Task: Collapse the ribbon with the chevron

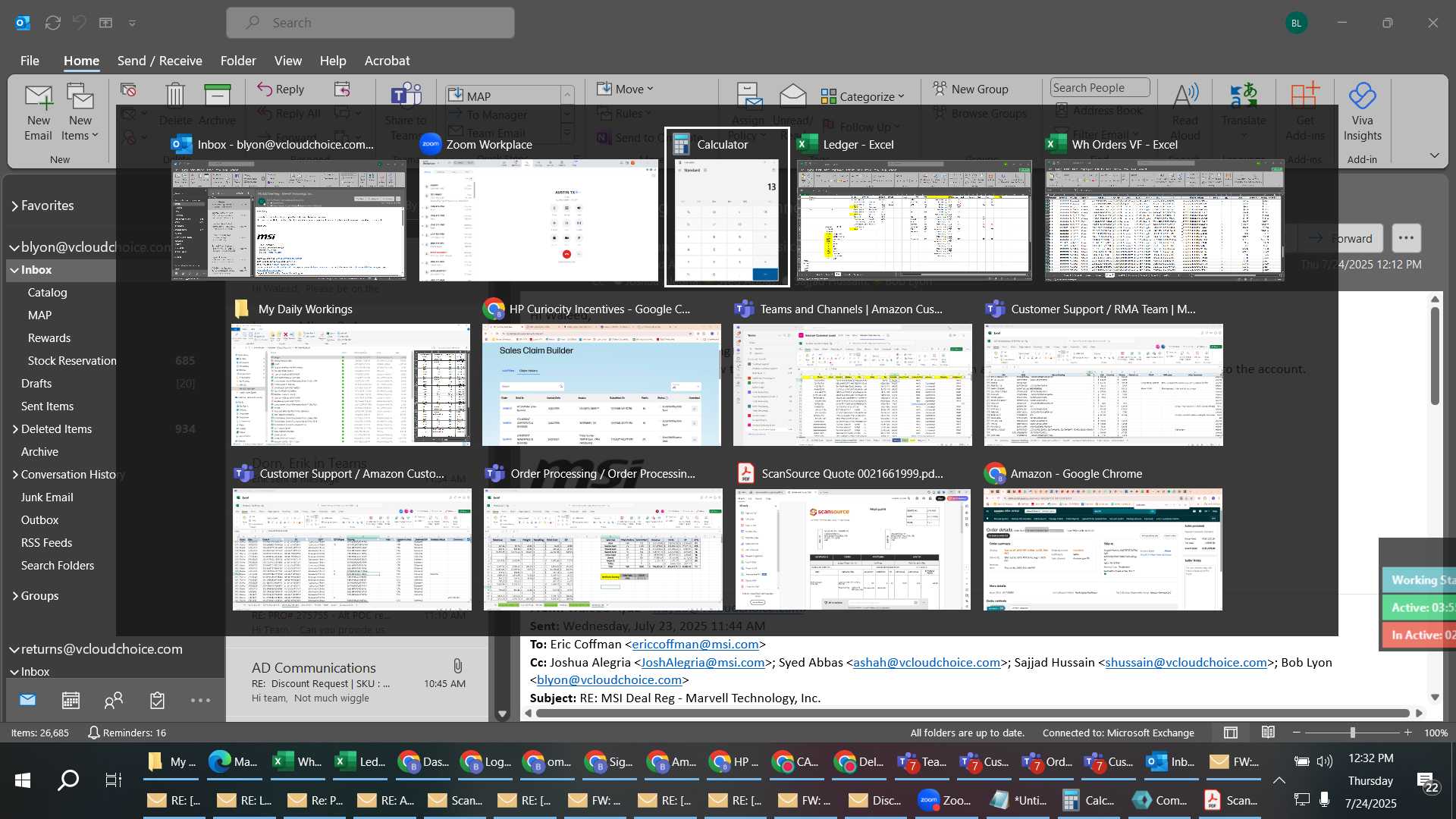Action: pyautogui.click(x=1434, y=155)
